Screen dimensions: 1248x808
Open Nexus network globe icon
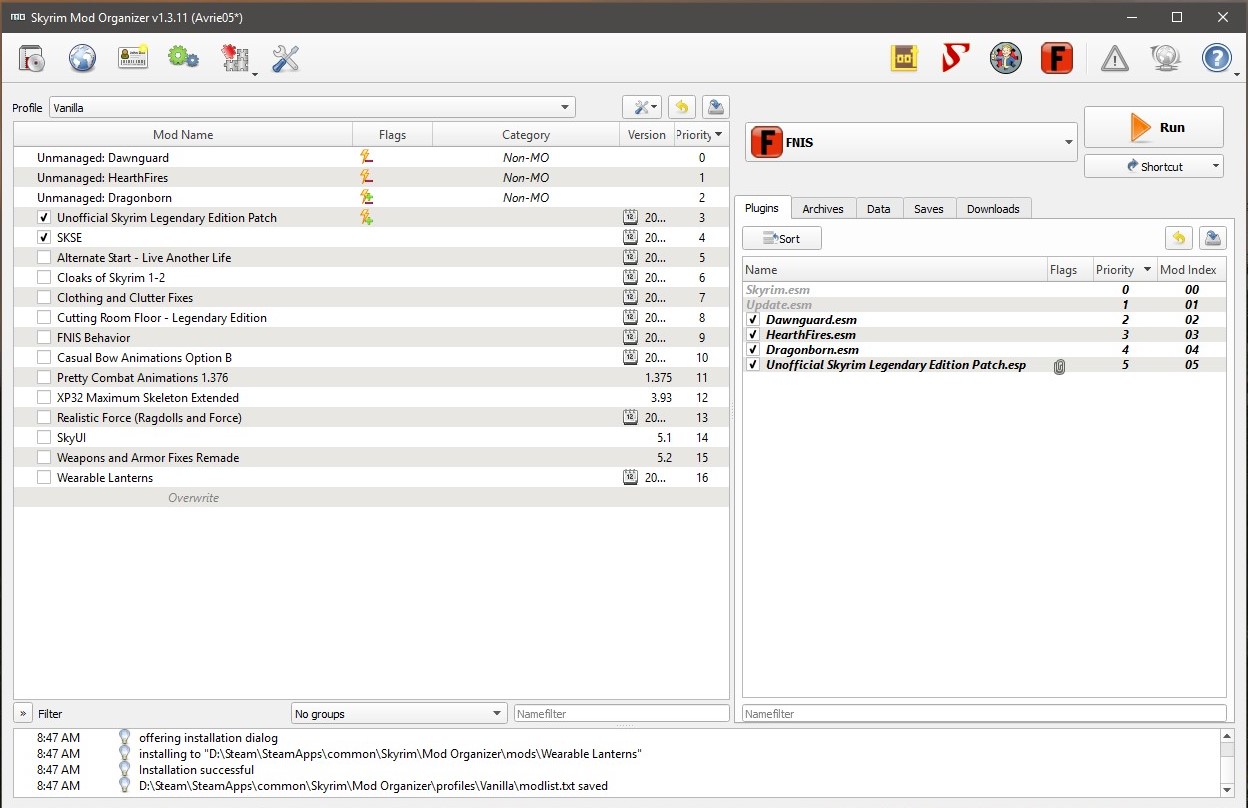coord(83,59)
